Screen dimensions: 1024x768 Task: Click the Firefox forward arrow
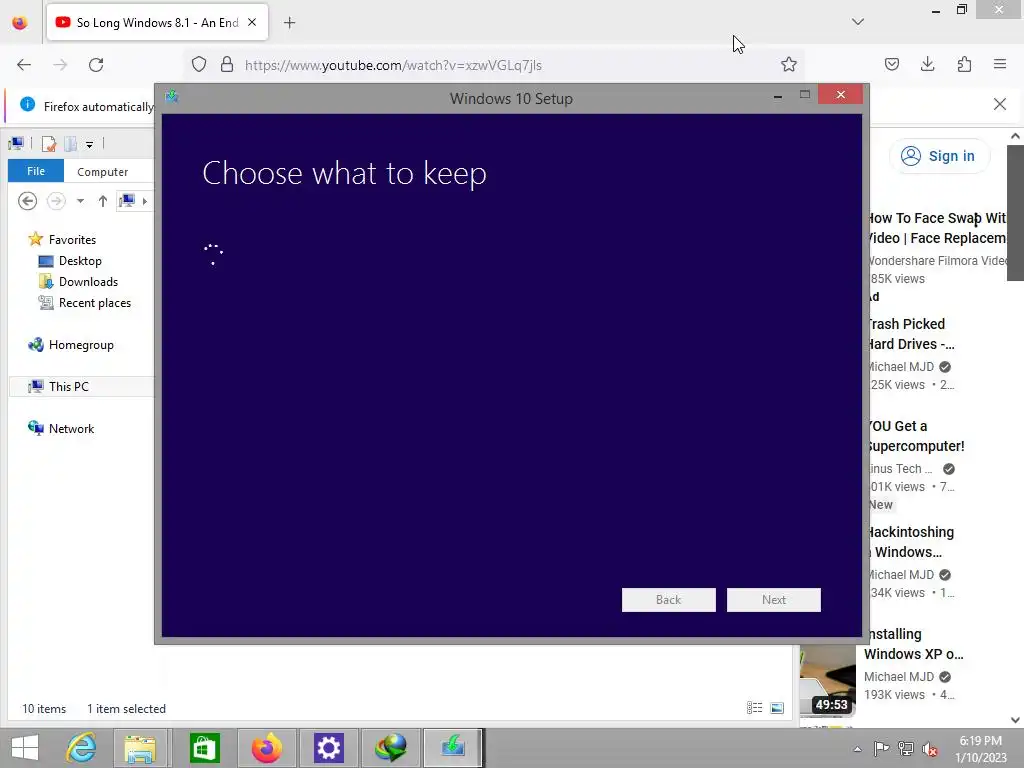point(60,65)
